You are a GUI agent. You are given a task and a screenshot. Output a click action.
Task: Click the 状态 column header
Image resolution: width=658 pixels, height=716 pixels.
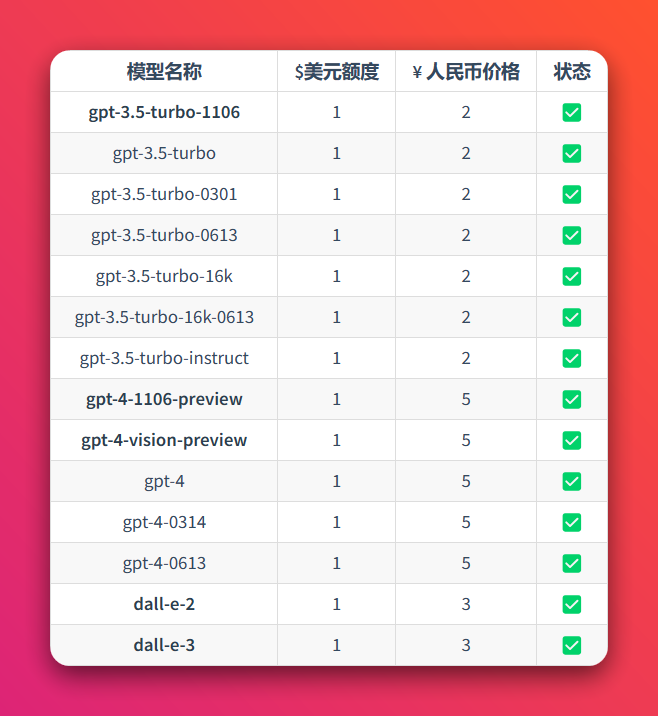(x=572, y=72)
